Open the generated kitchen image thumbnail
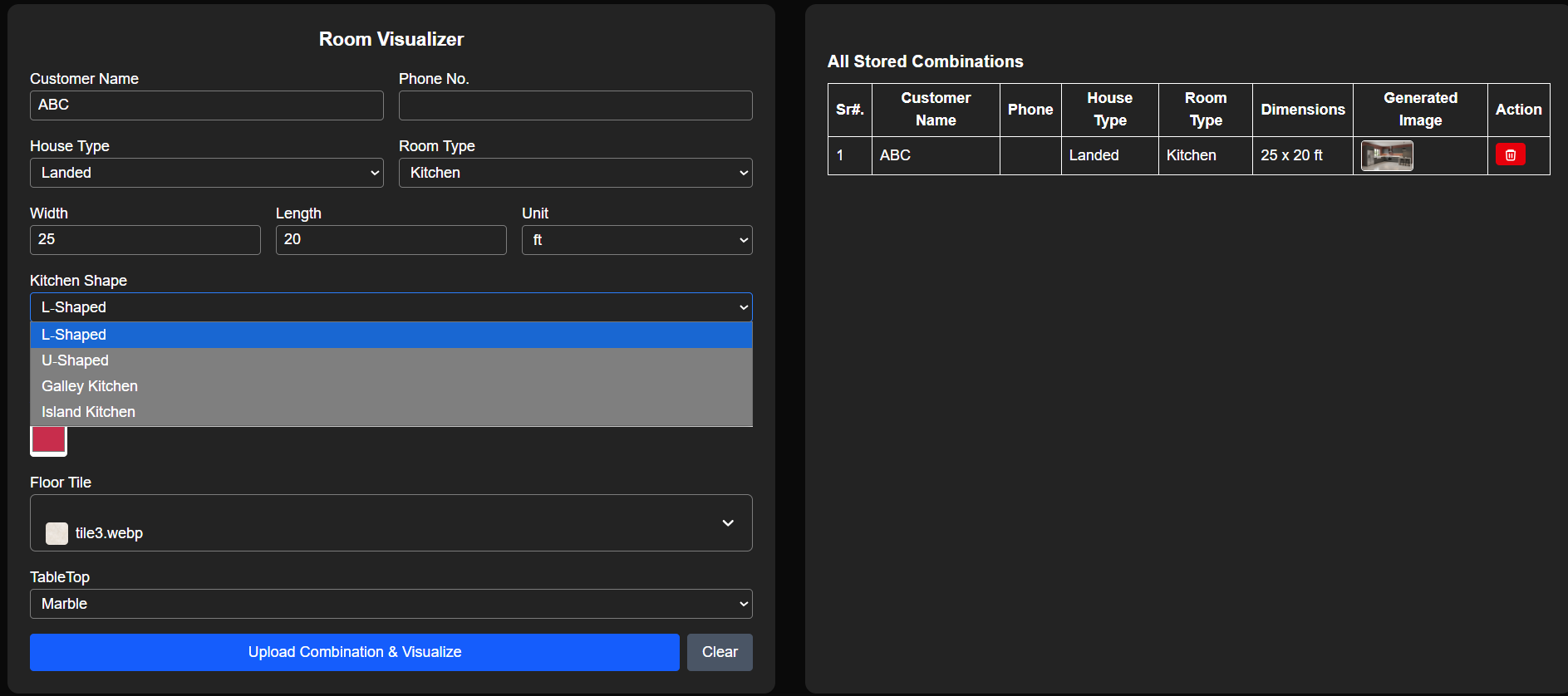The image size is (1568, 696). click(x=1386, y=156)
